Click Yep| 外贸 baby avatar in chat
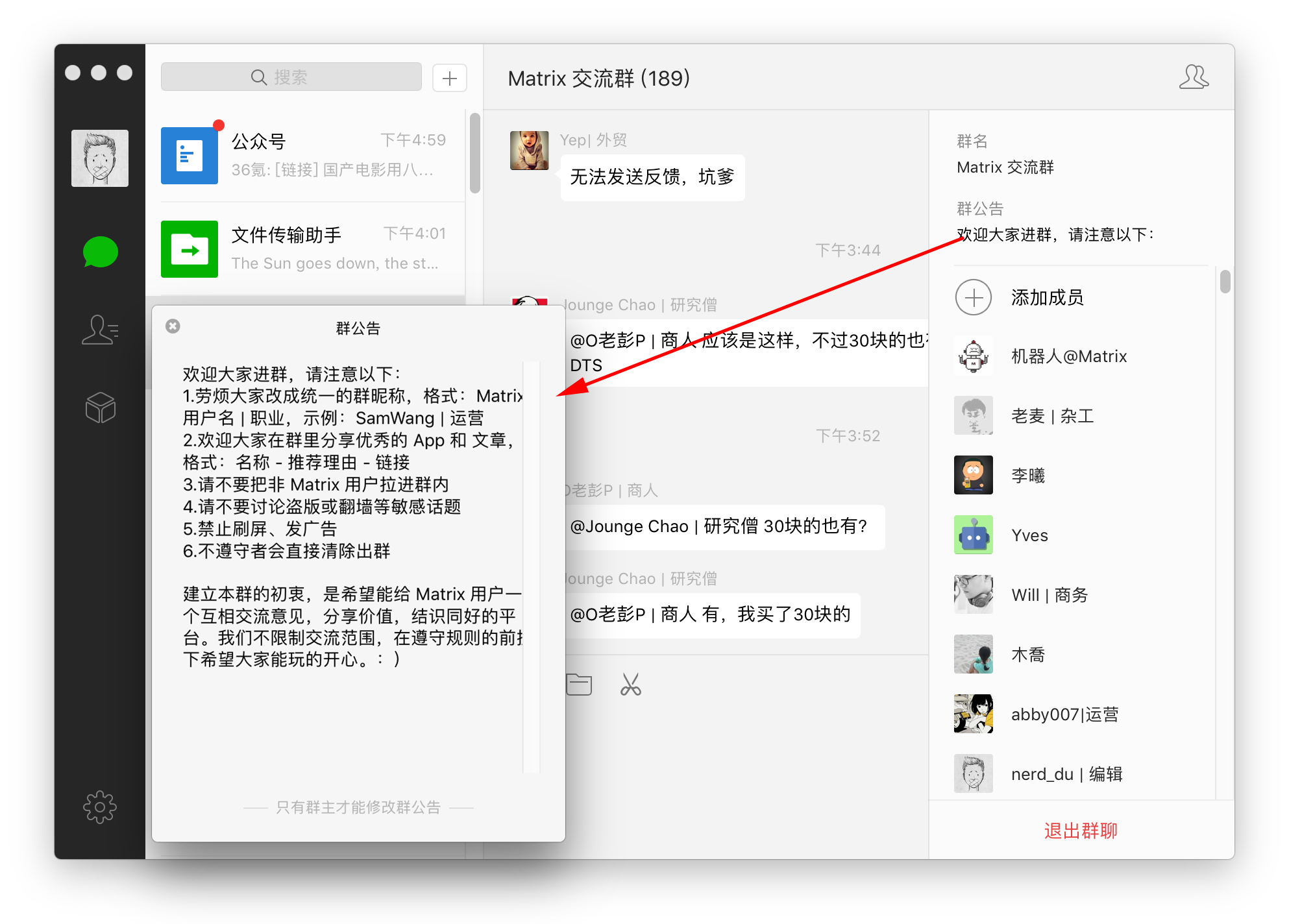Image resolution: width=1289 pixels, height=924 pixels. (529, 151)
